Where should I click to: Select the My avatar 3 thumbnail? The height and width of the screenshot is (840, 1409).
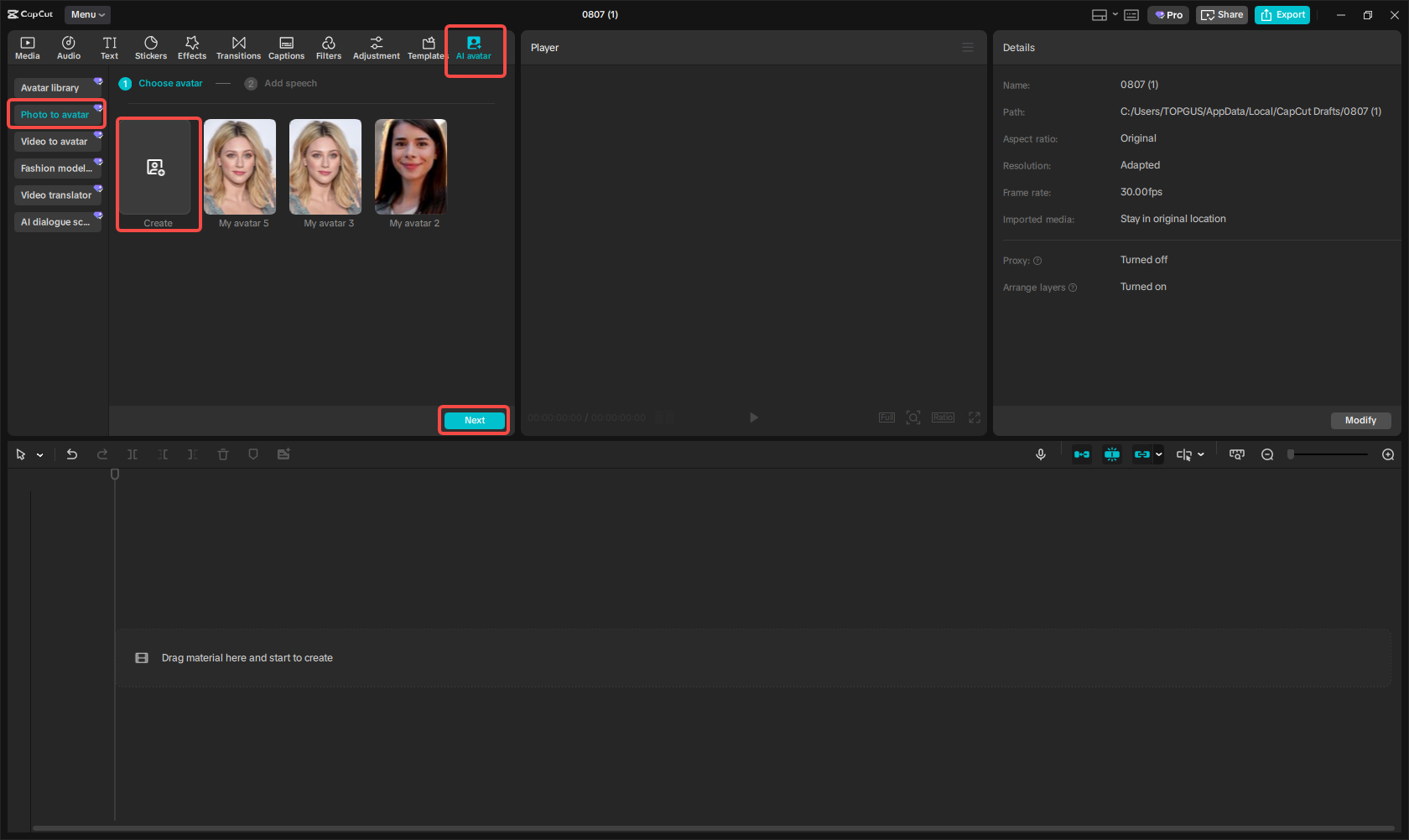325,167
